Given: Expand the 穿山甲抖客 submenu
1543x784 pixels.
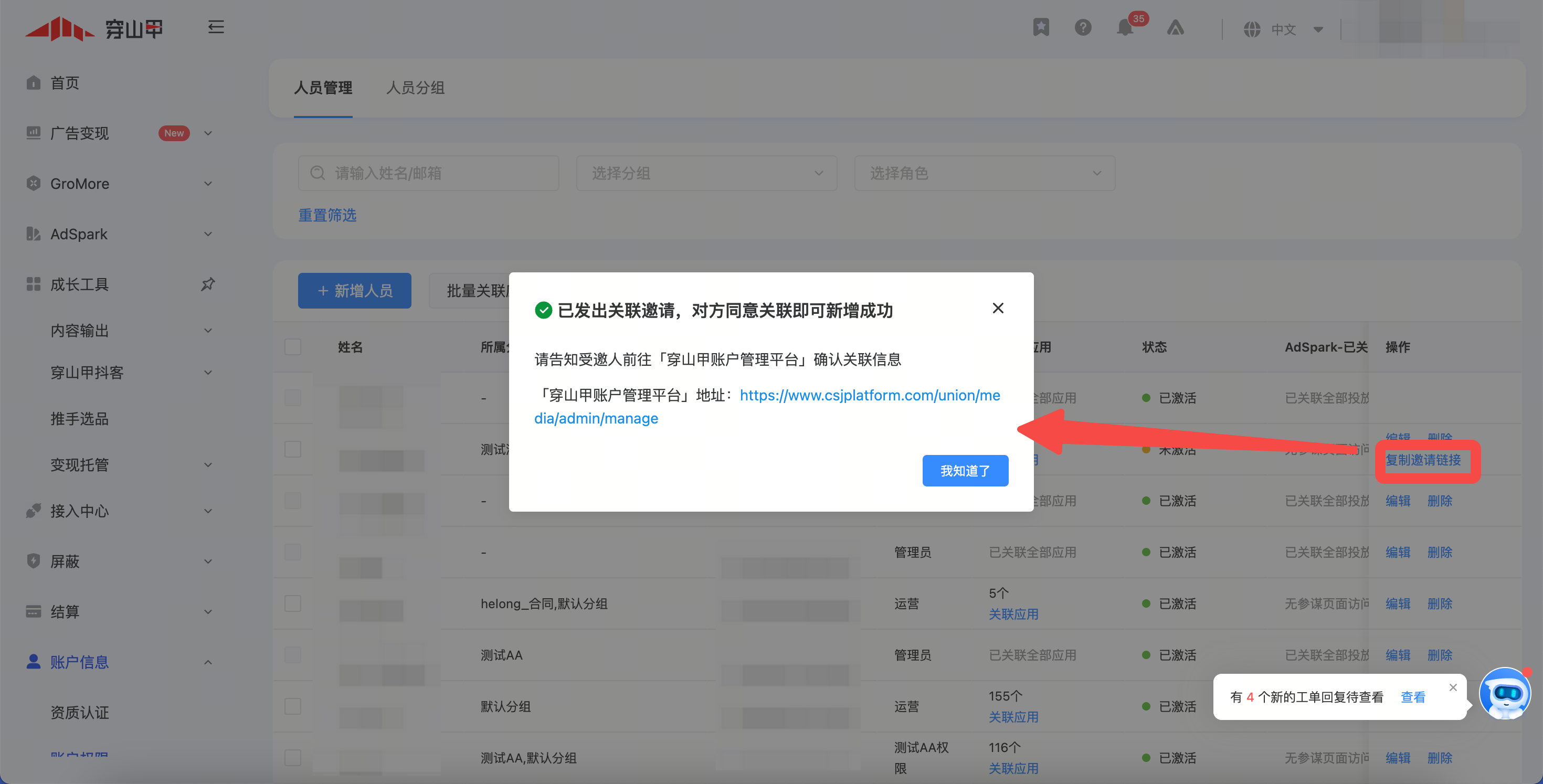Looking at the screenshot, I should point(208,373).
